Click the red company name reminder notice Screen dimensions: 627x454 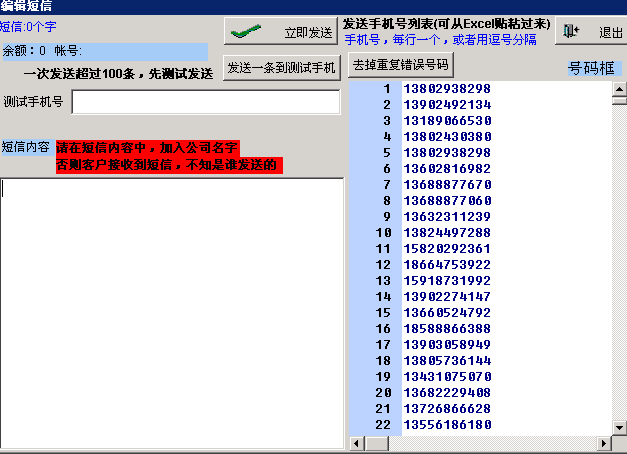[x=169, y=156]
